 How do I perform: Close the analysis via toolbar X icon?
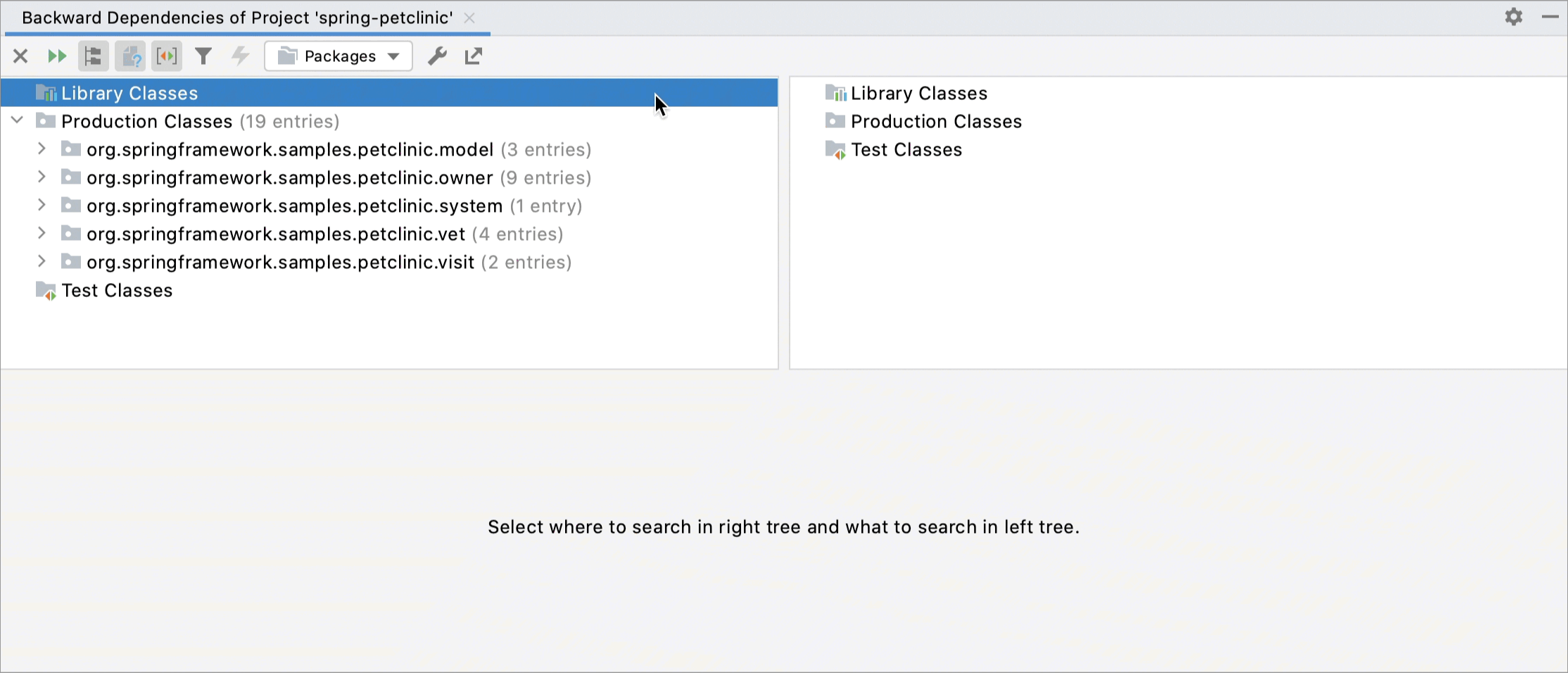(20, 56)
